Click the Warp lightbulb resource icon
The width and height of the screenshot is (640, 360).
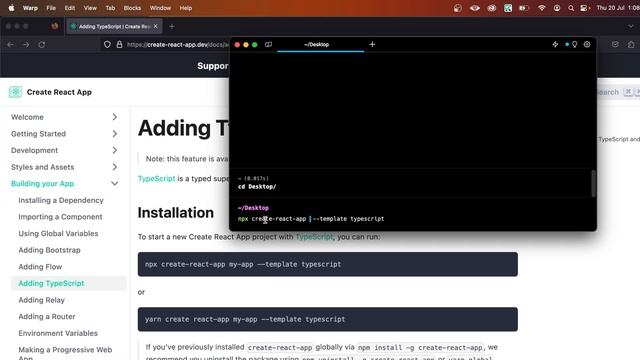575,44
